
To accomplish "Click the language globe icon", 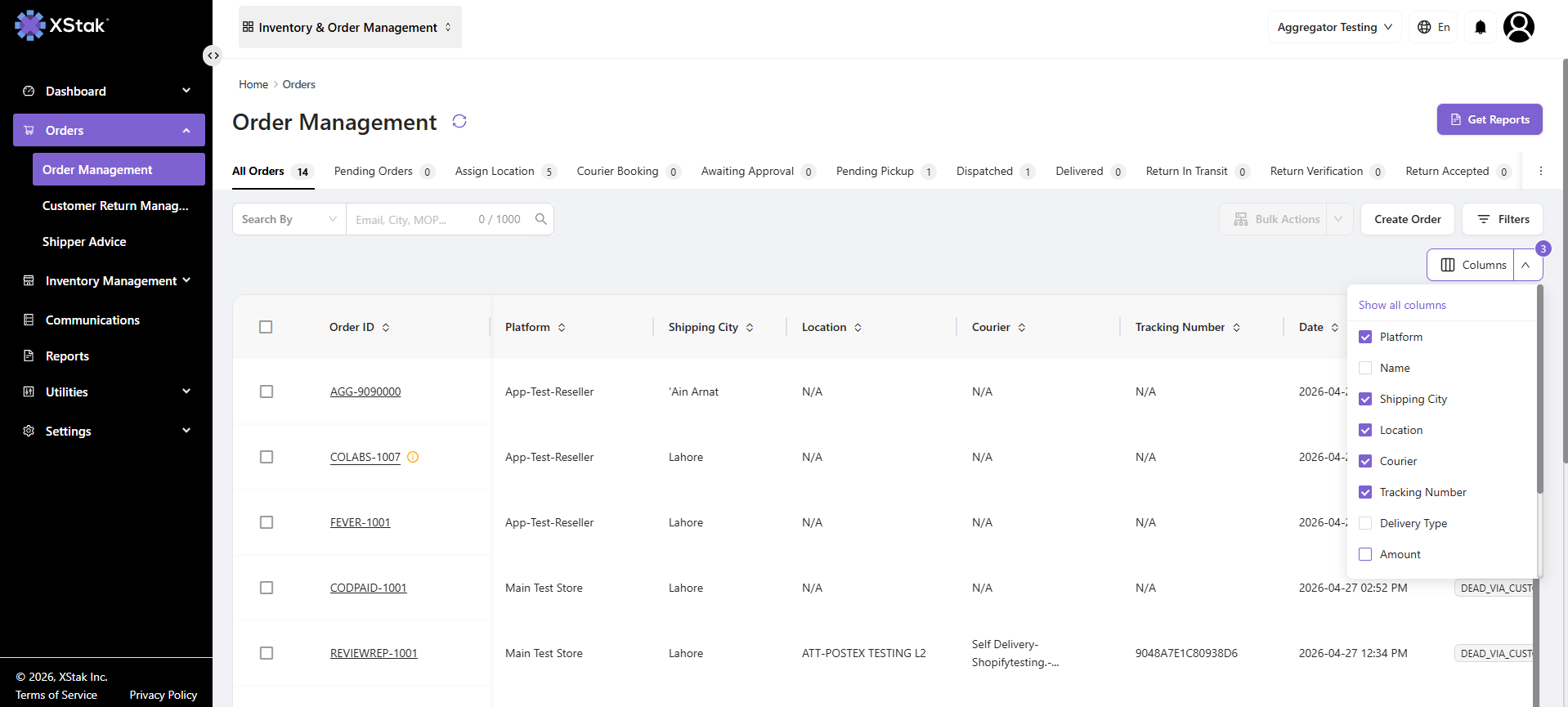I will [x=1424, y=27].
